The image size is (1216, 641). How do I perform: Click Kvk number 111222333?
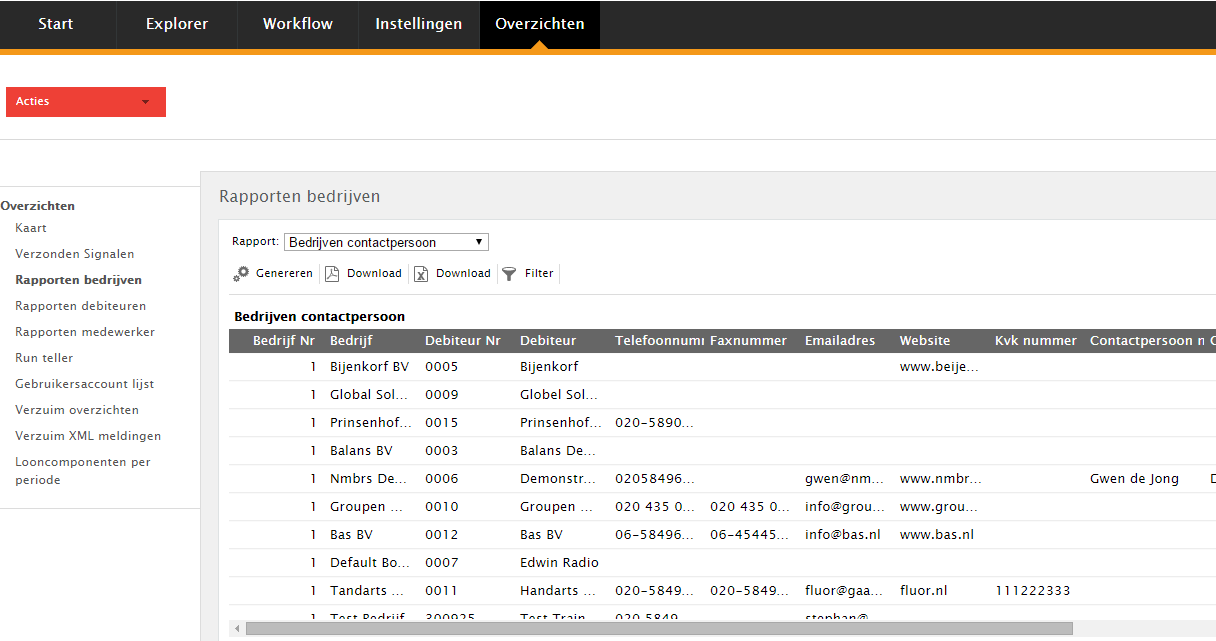[1032, 591]
